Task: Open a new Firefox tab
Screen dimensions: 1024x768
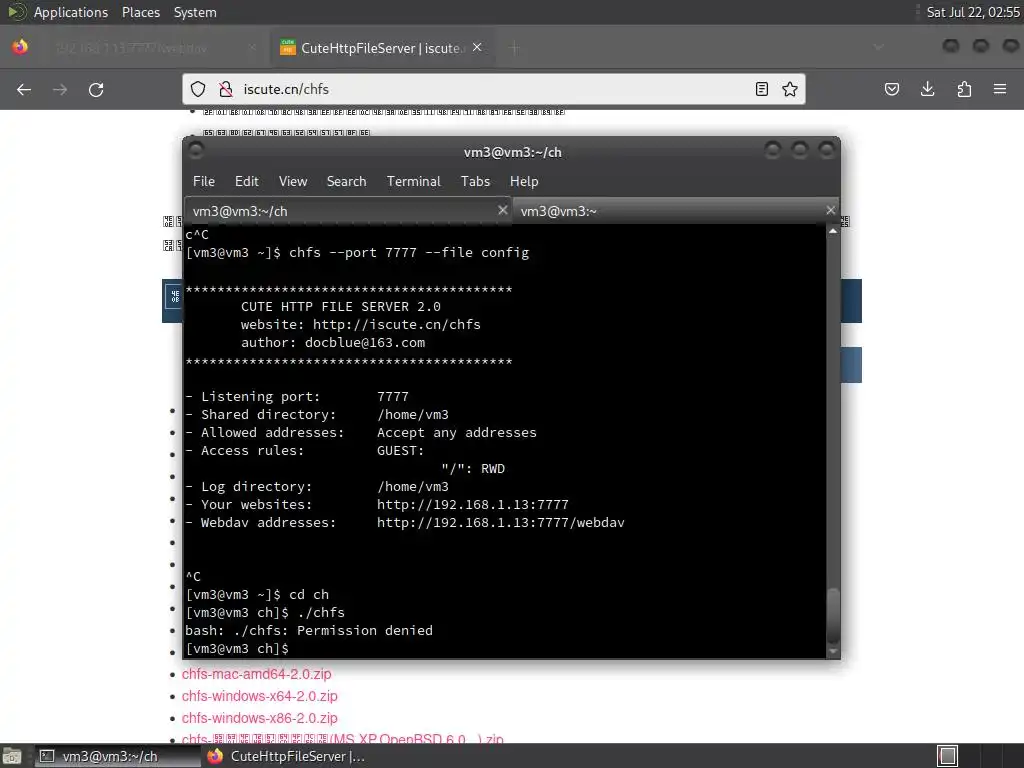Action: pos(515,48)
